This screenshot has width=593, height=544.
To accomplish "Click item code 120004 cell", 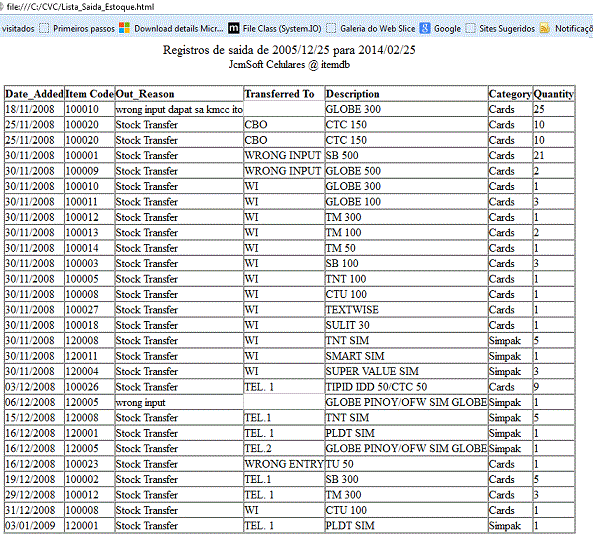I will [90, 371].
